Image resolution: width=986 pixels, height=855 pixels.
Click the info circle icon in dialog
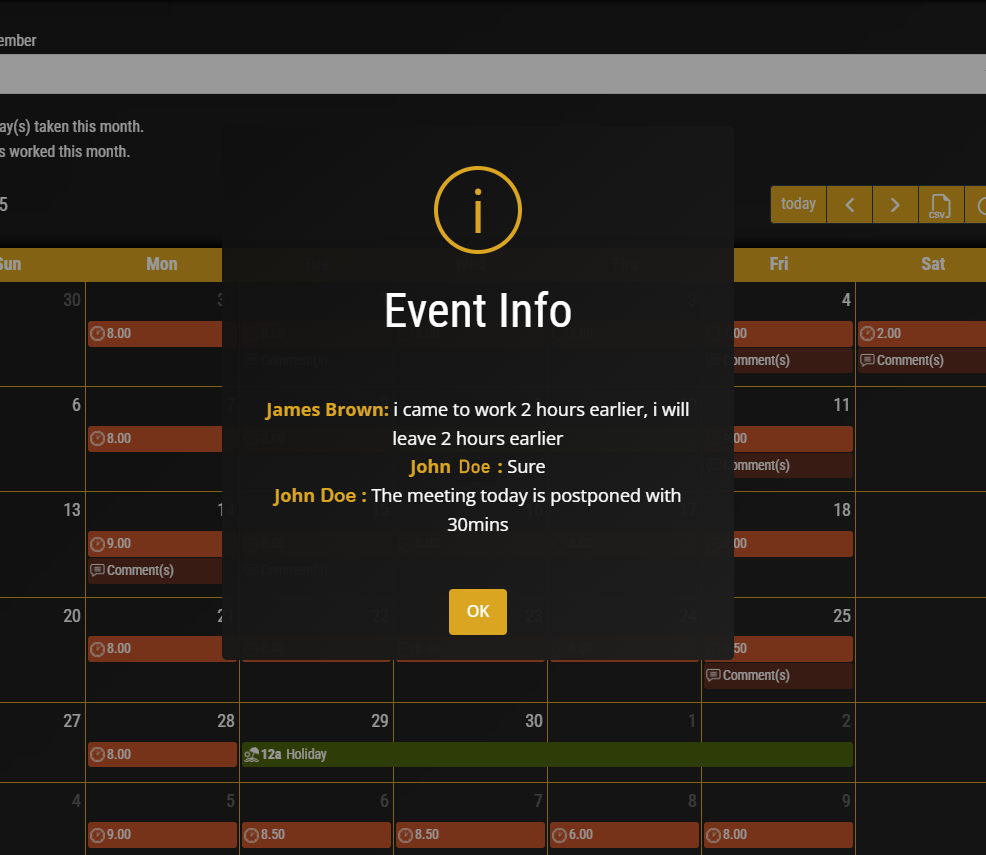tap(478, 210)
